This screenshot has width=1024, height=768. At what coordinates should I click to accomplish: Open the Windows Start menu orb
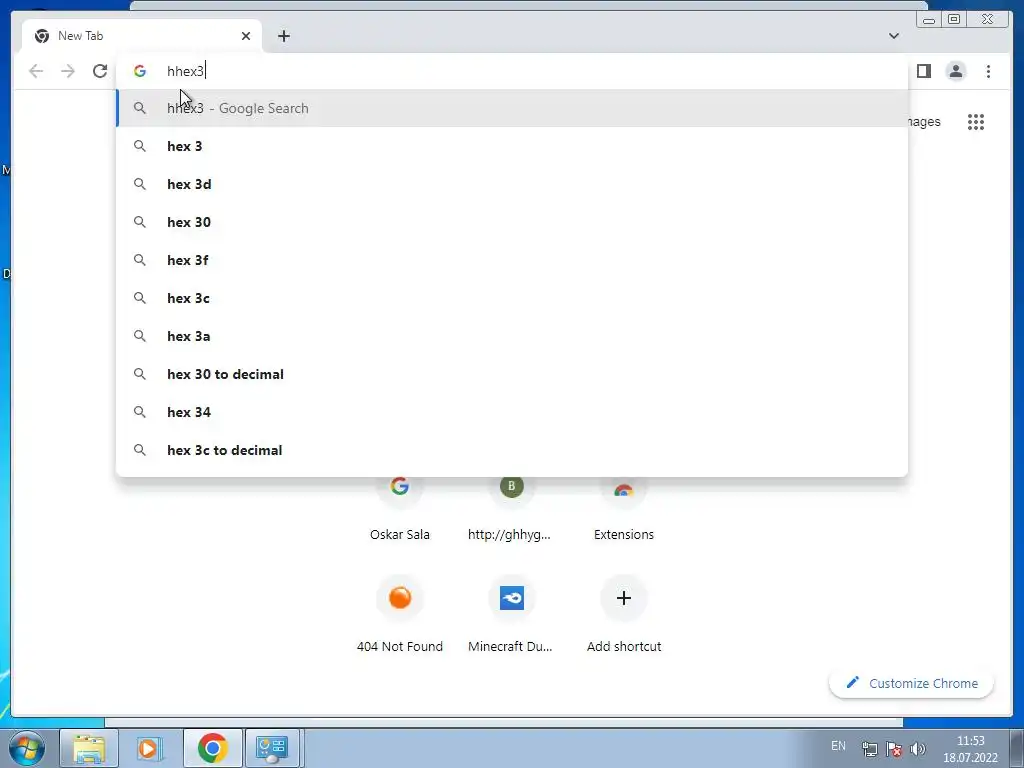(x=27, y=748)
